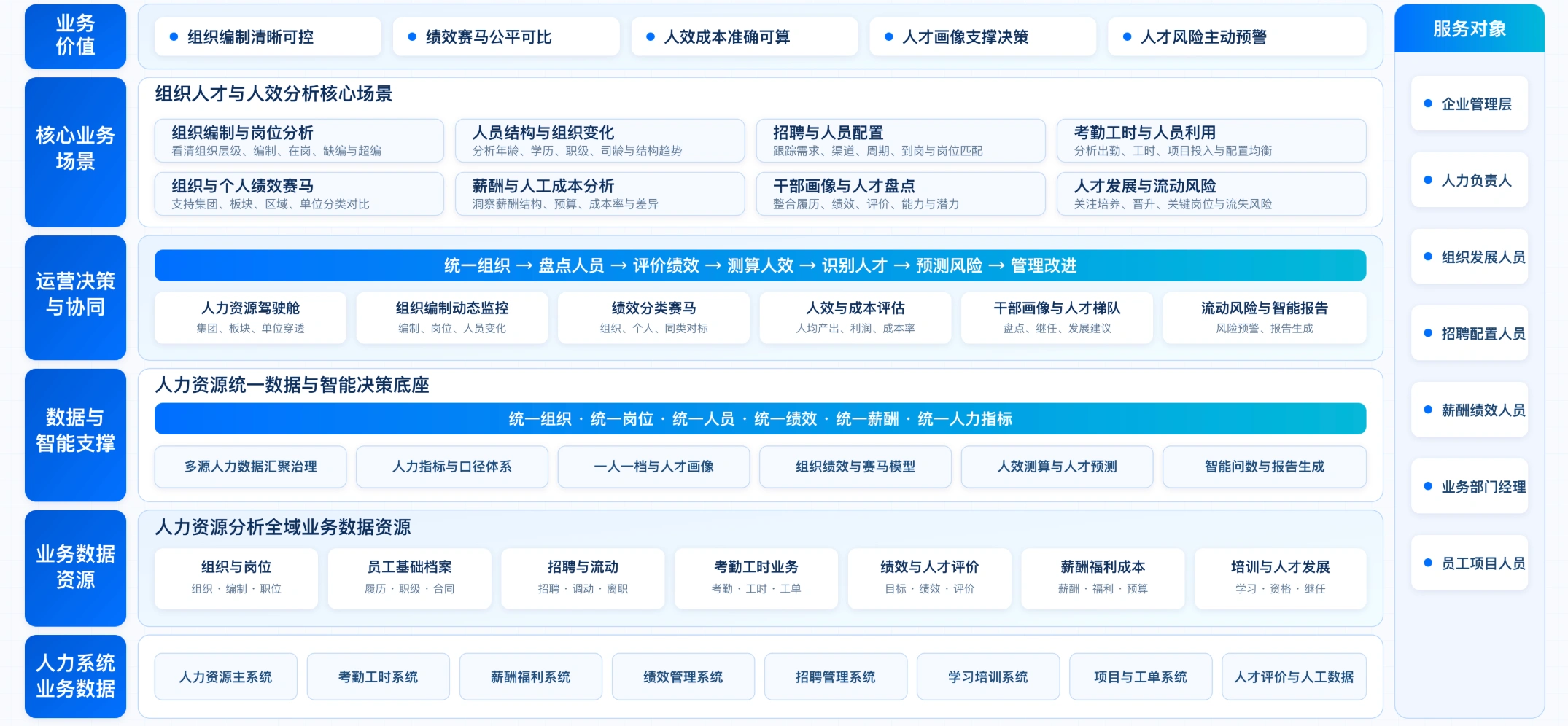
Task: Select 项目与工单系统 box
Action: [x=1141, y=676]
